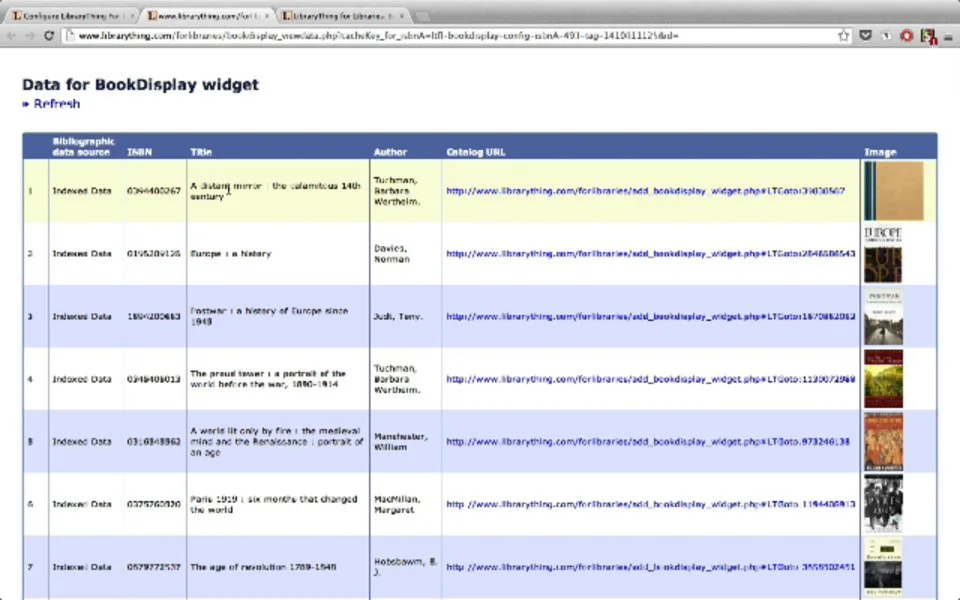Open the Chrome menu hamburger icon
This screenshot has width=960, height=600.
948,37
